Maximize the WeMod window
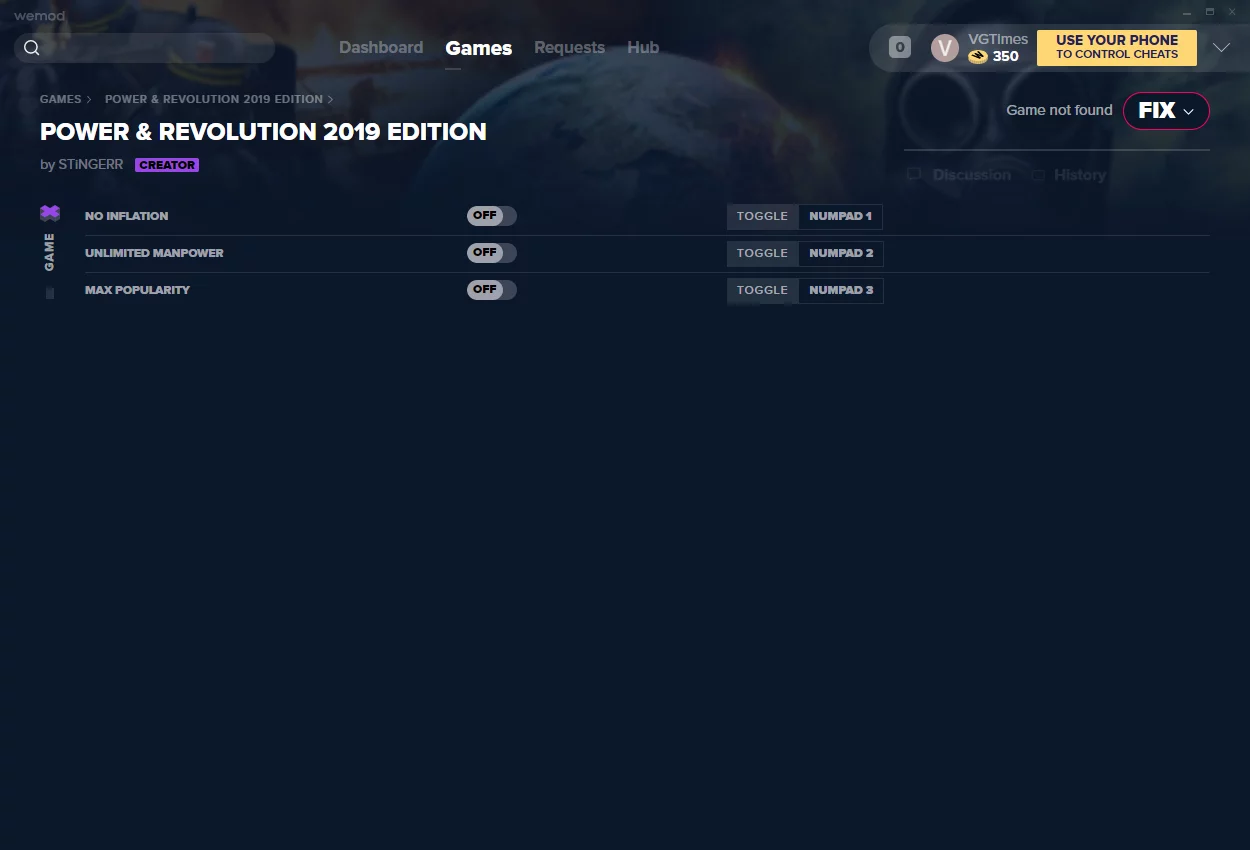 pyautogui.click(x=1209, y=12)
